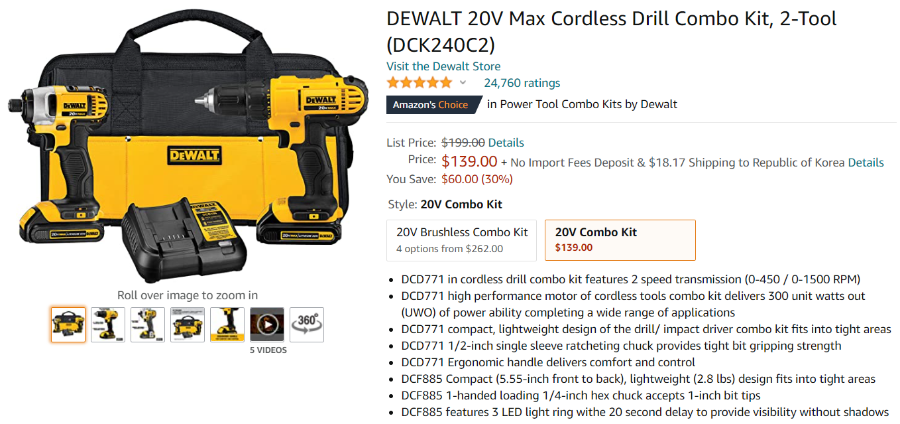Image resolution: width=900 pixels, height=424 pixels.
Task: Select the first kit-with-bag thumbnail
Action: (x=68, y=325)
